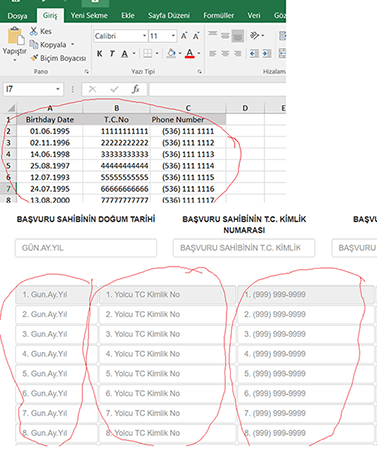Click the text orientation icon

pyautogui.click(x=255, y=35)
